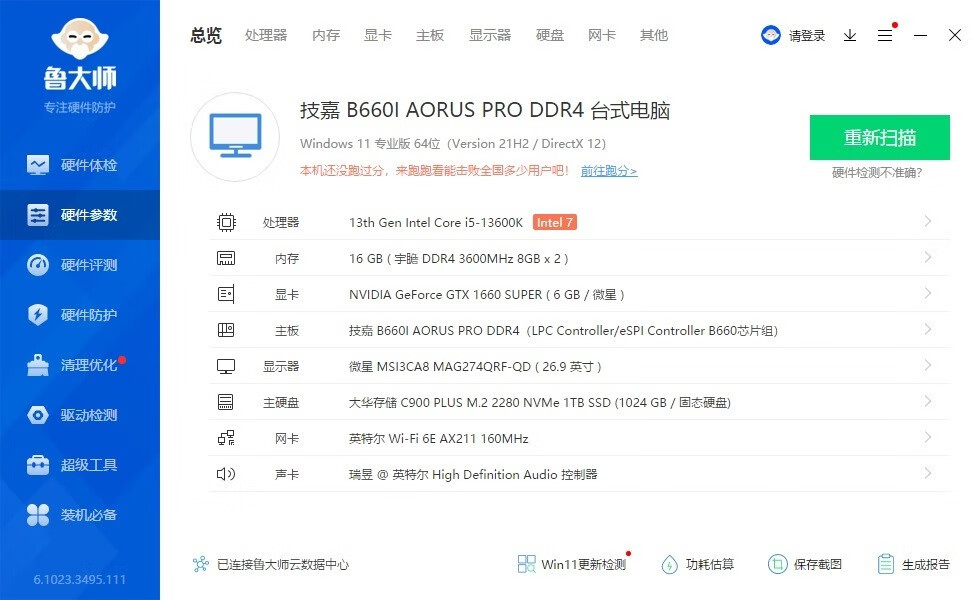Expand the 内存 row chevron
The image size is (980, 600).
click(928, 258)
